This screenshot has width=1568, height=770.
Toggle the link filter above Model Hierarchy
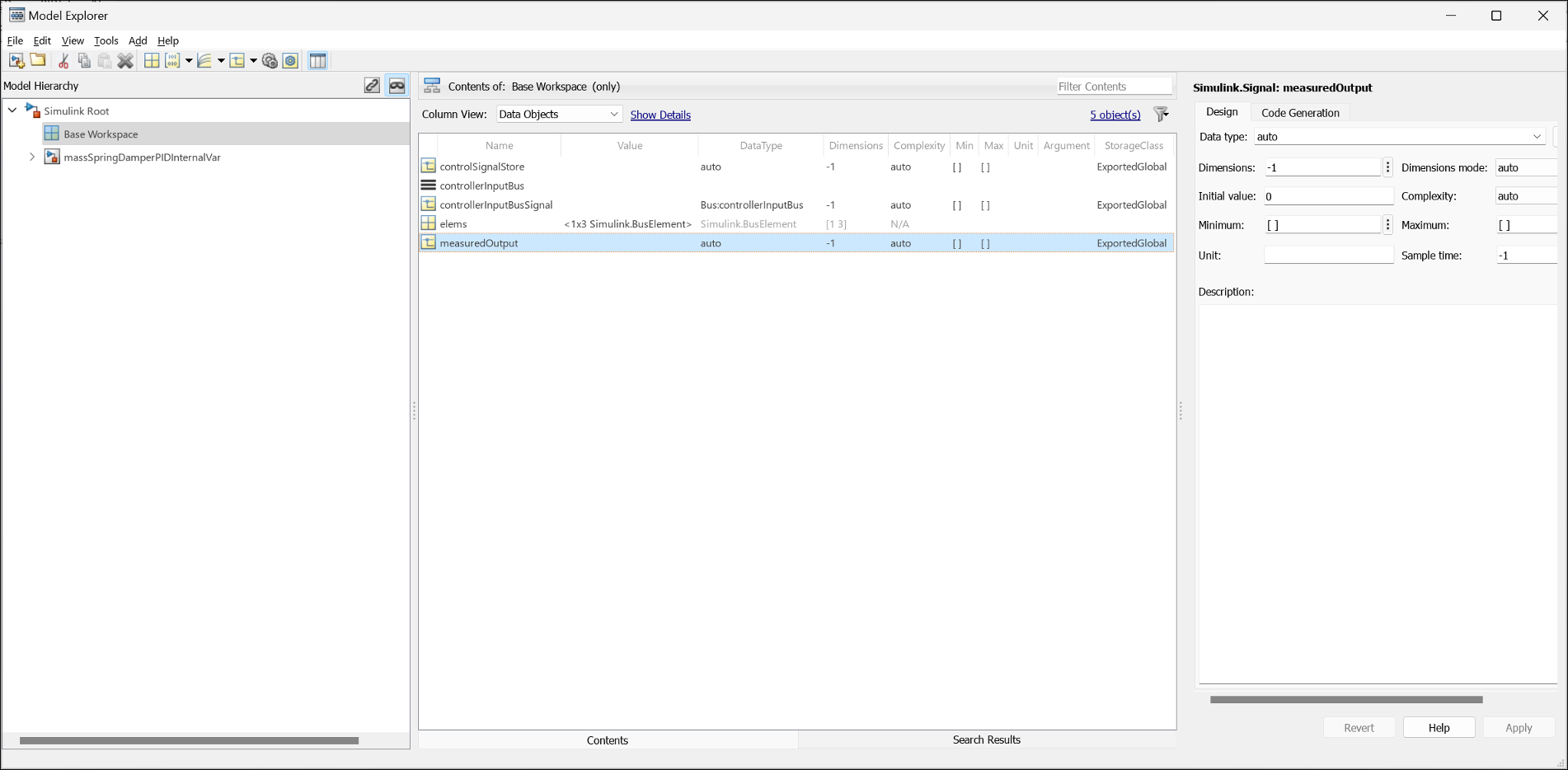(372, 85)
